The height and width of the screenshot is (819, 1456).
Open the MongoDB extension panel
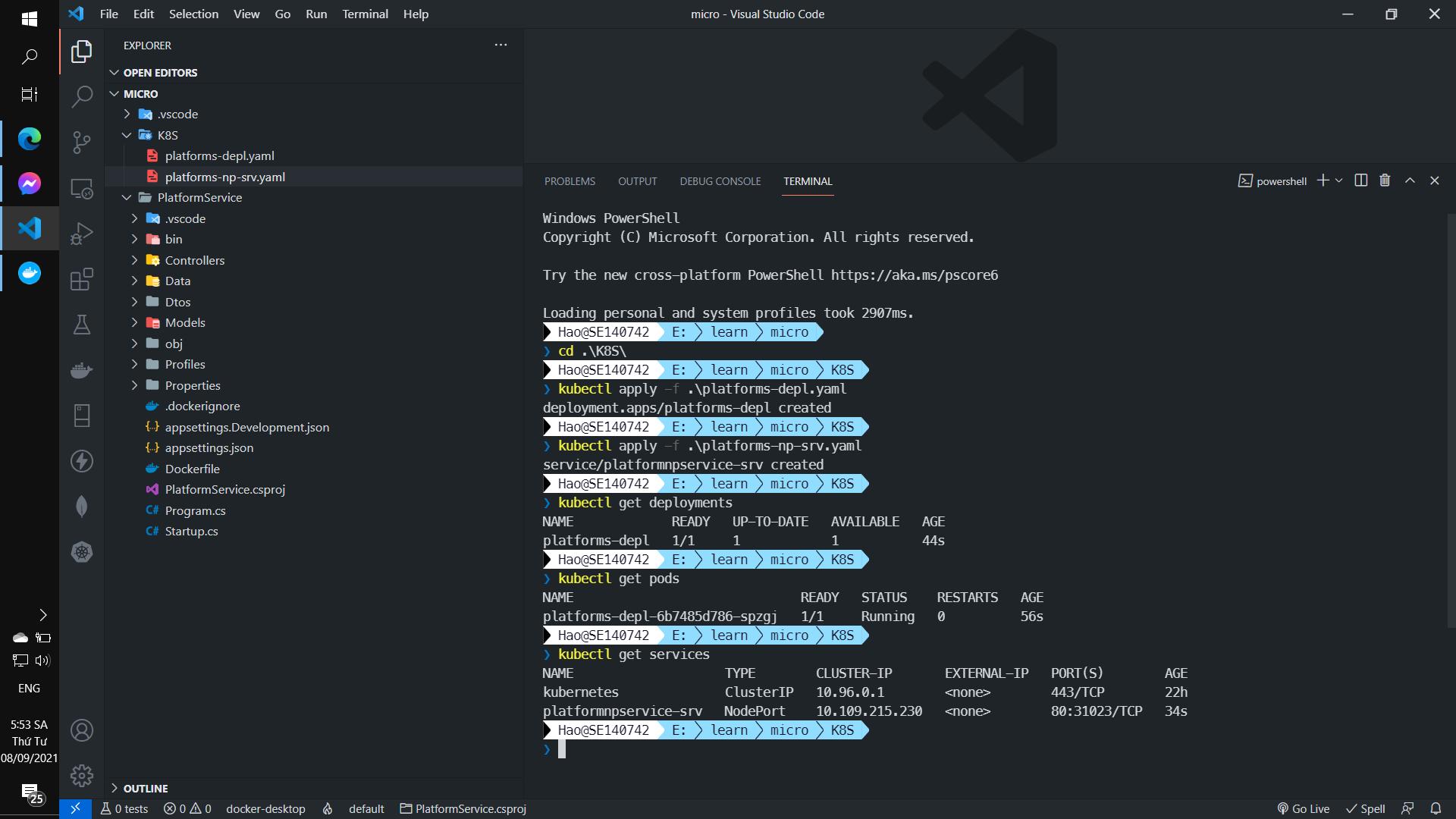[81, 507]
